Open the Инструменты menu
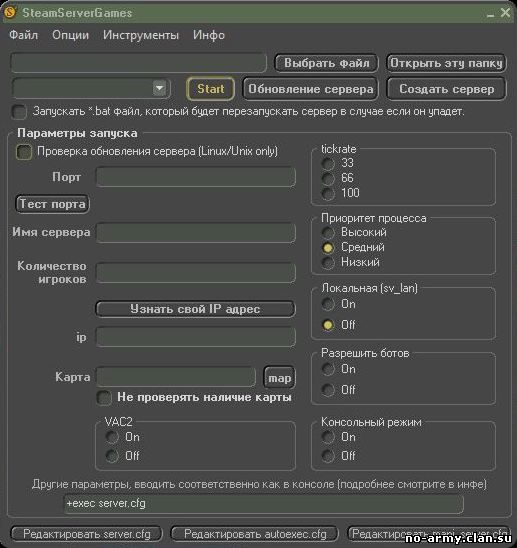The width and height of the screenshot is (517, 548). (141, 35)
